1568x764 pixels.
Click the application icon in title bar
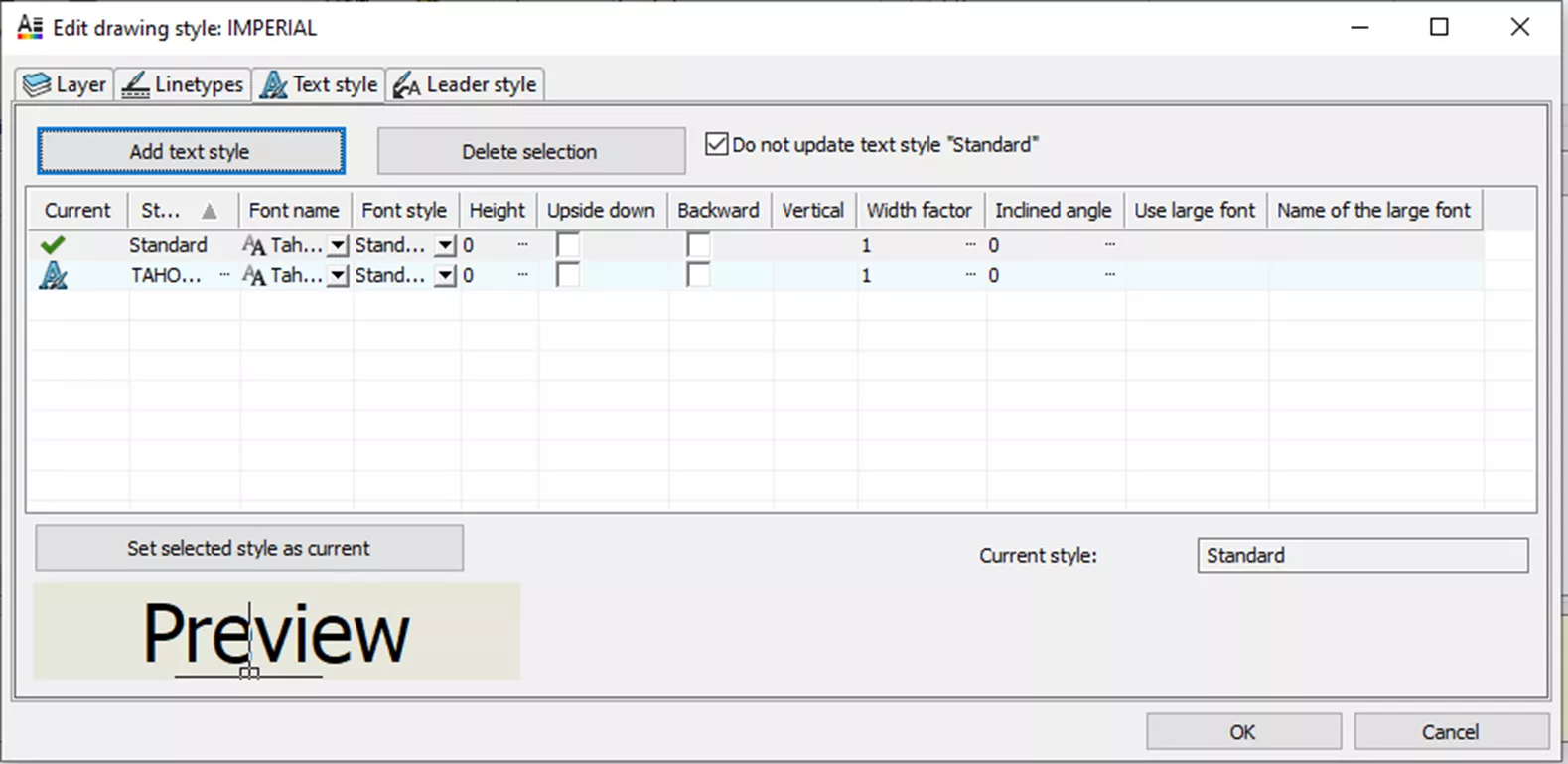30,28
